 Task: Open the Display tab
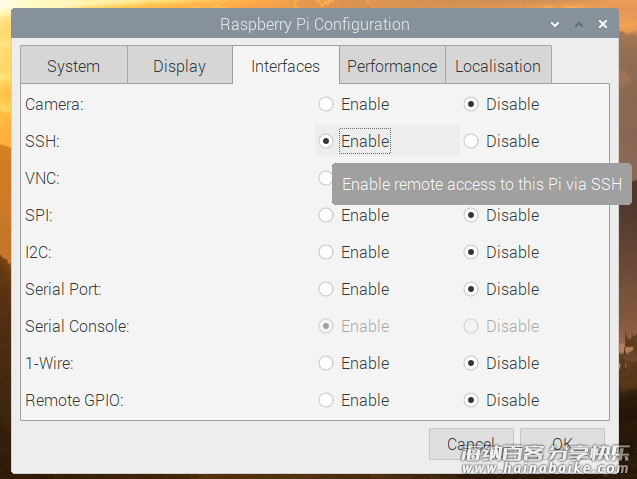point(180,65)
